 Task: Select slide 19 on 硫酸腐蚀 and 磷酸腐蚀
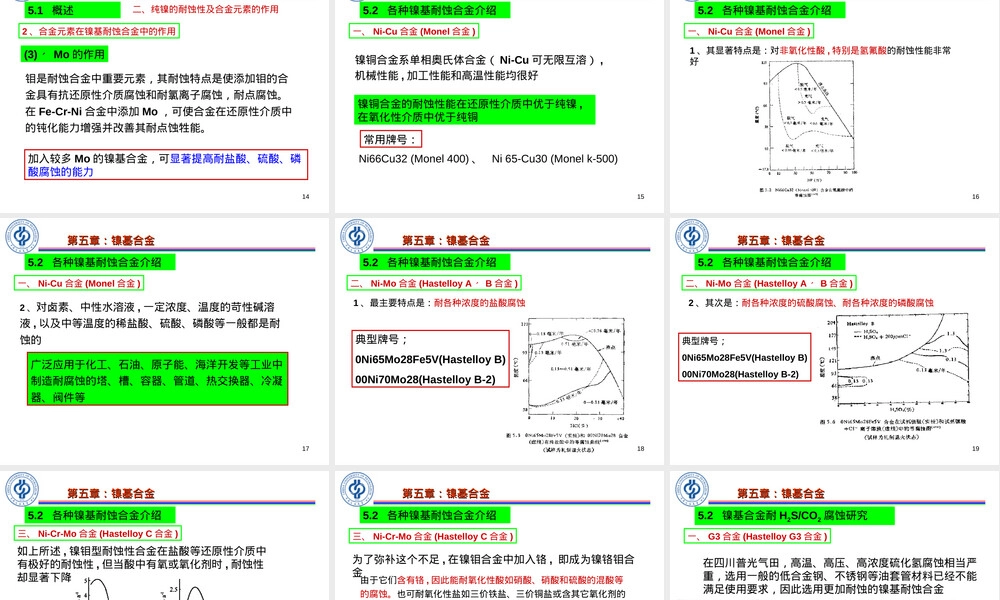pos(834,341)
